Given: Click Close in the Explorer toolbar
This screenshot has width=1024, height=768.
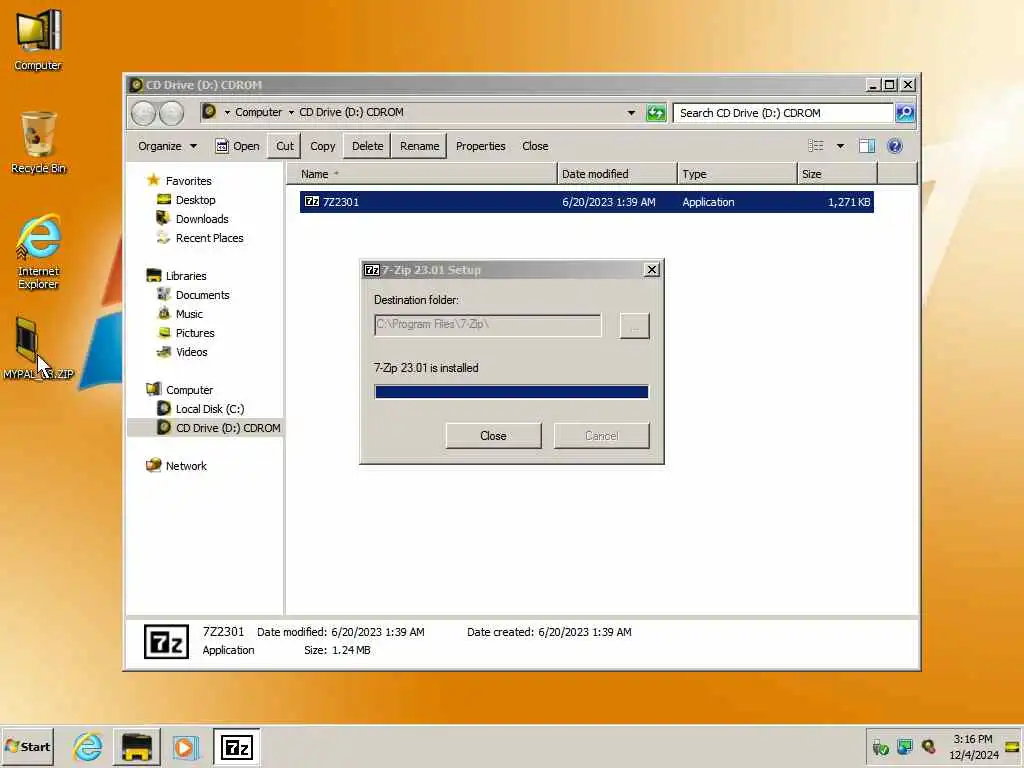Looking at the screenshot, I should point(536,146).
